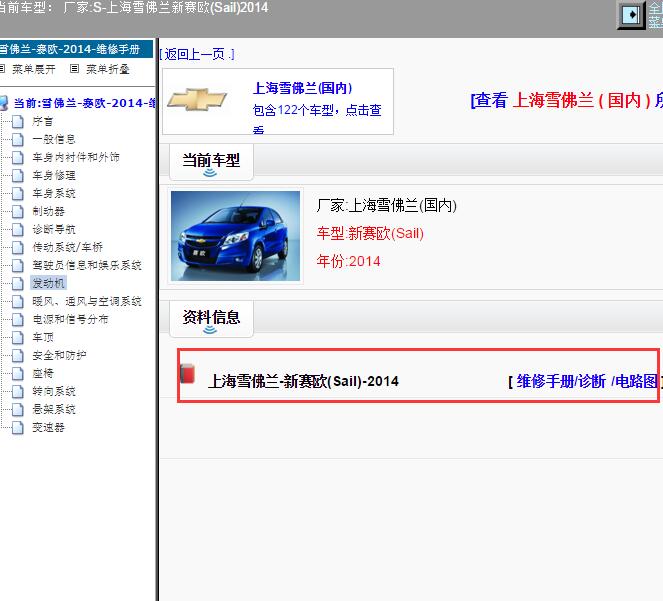Click the 车型:新赛欧(Sail) text
This screenshot has width=663, height=601.
point(370,233)
